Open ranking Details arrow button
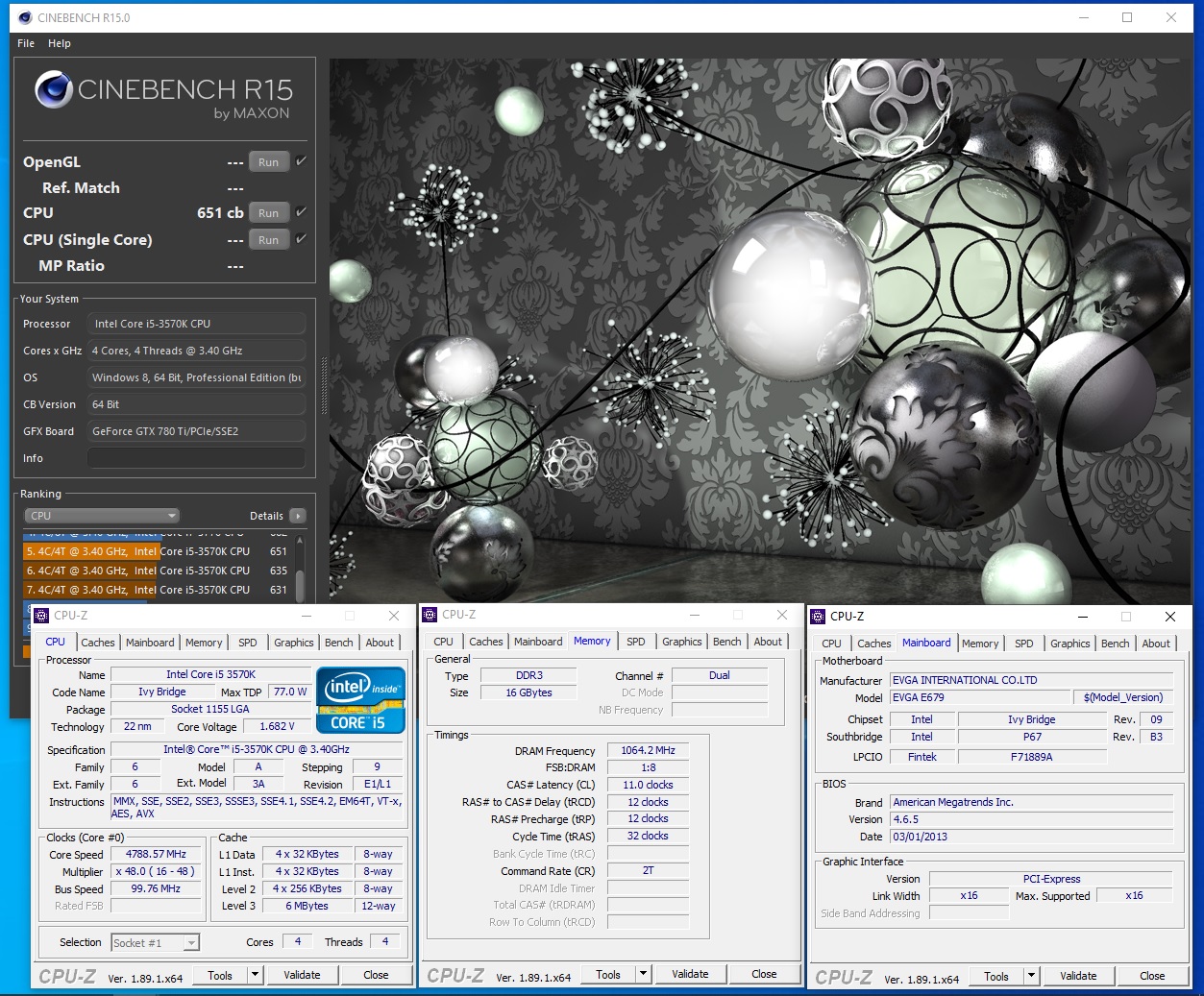 [298, 516]
